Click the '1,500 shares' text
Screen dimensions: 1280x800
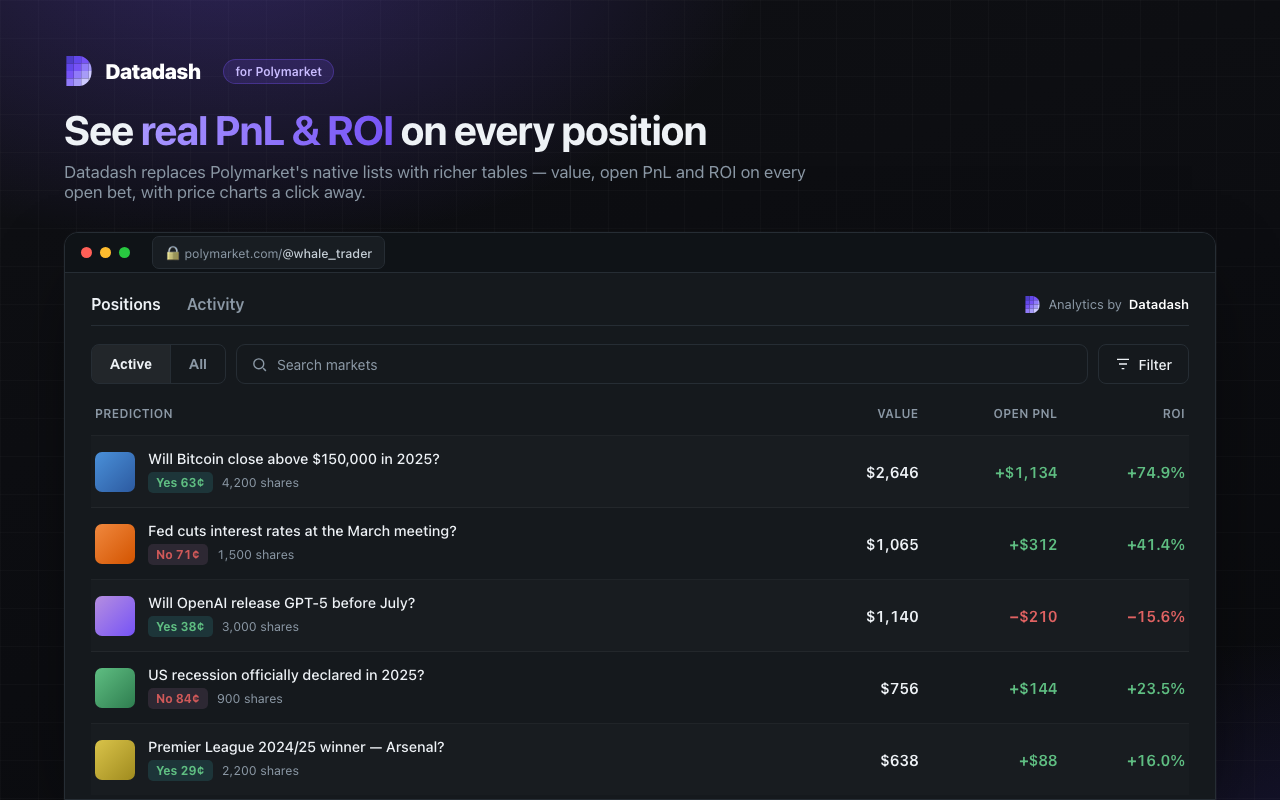tap(256, 554)
